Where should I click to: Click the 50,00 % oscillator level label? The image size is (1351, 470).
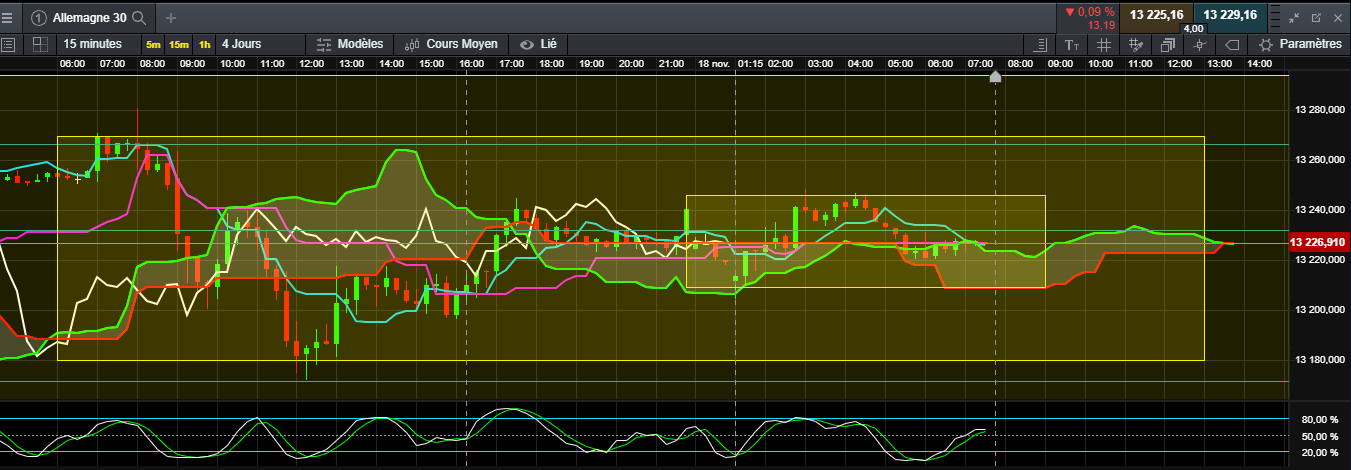pos(1321,436)
